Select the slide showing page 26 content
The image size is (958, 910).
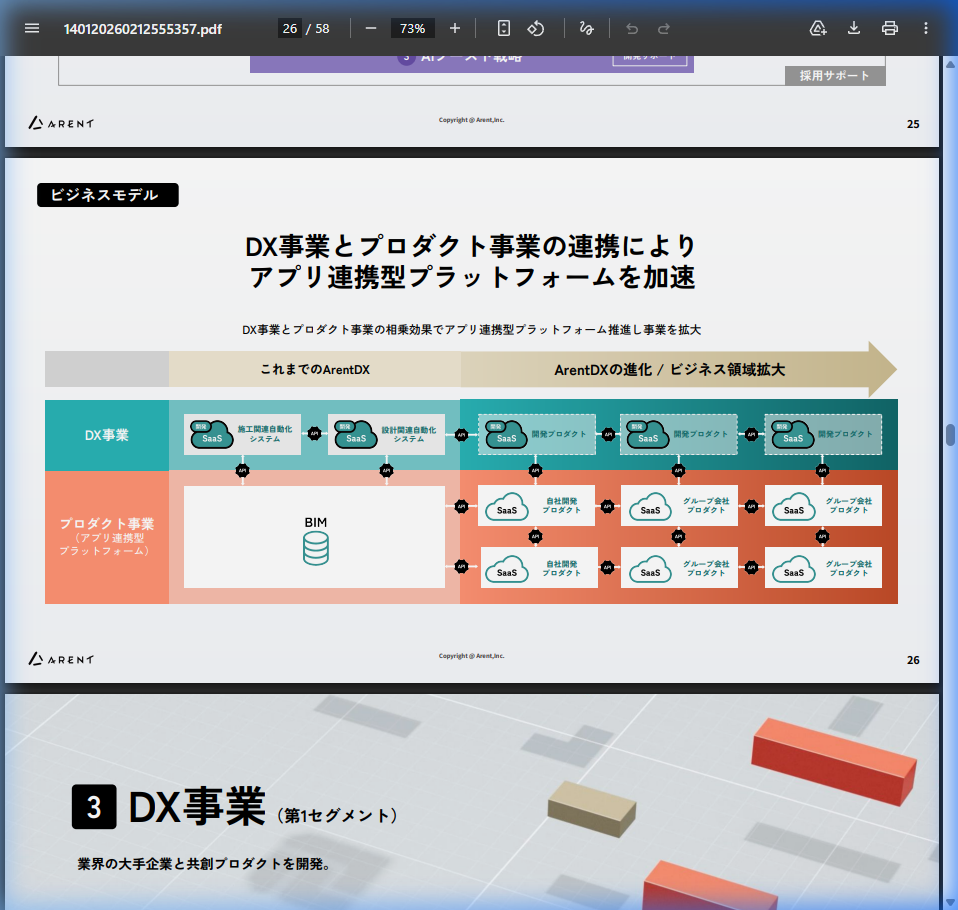point(470,420)
